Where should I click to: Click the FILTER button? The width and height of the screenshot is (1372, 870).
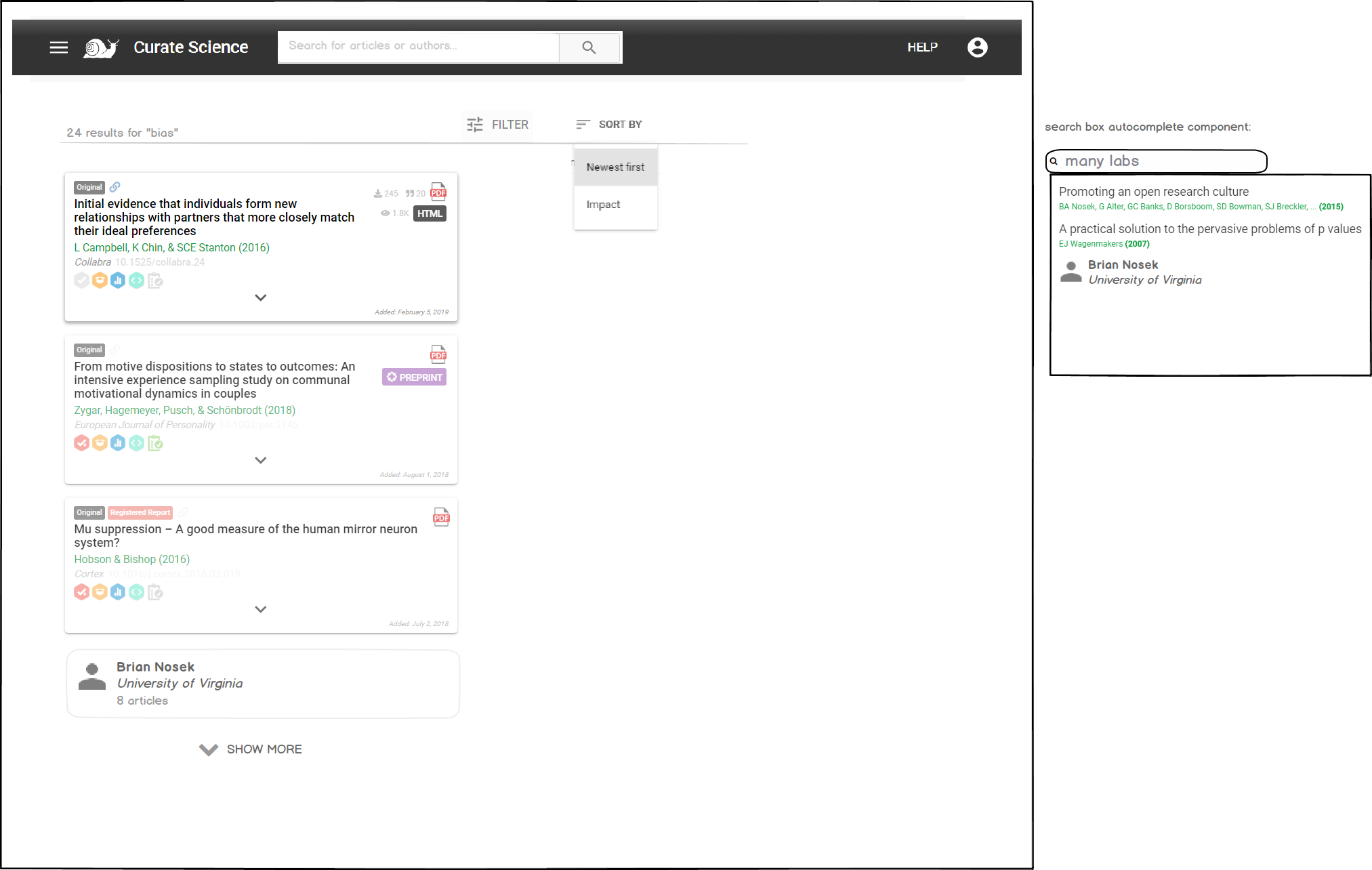[x=497, y=125]
